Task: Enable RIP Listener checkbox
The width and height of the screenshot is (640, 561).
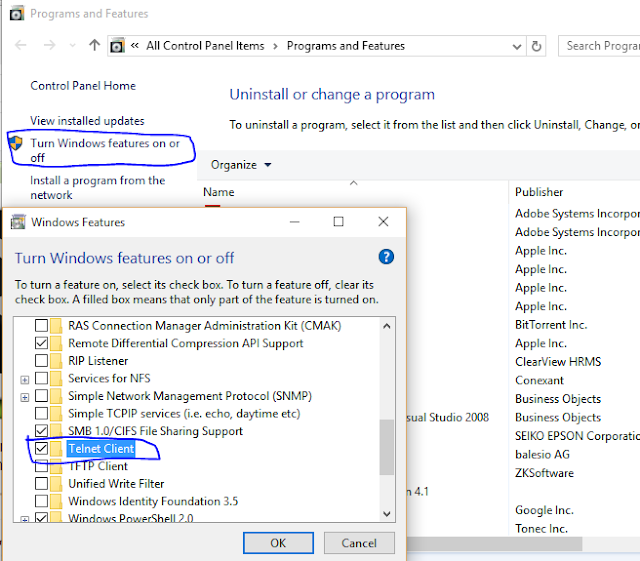Action: 41,361
